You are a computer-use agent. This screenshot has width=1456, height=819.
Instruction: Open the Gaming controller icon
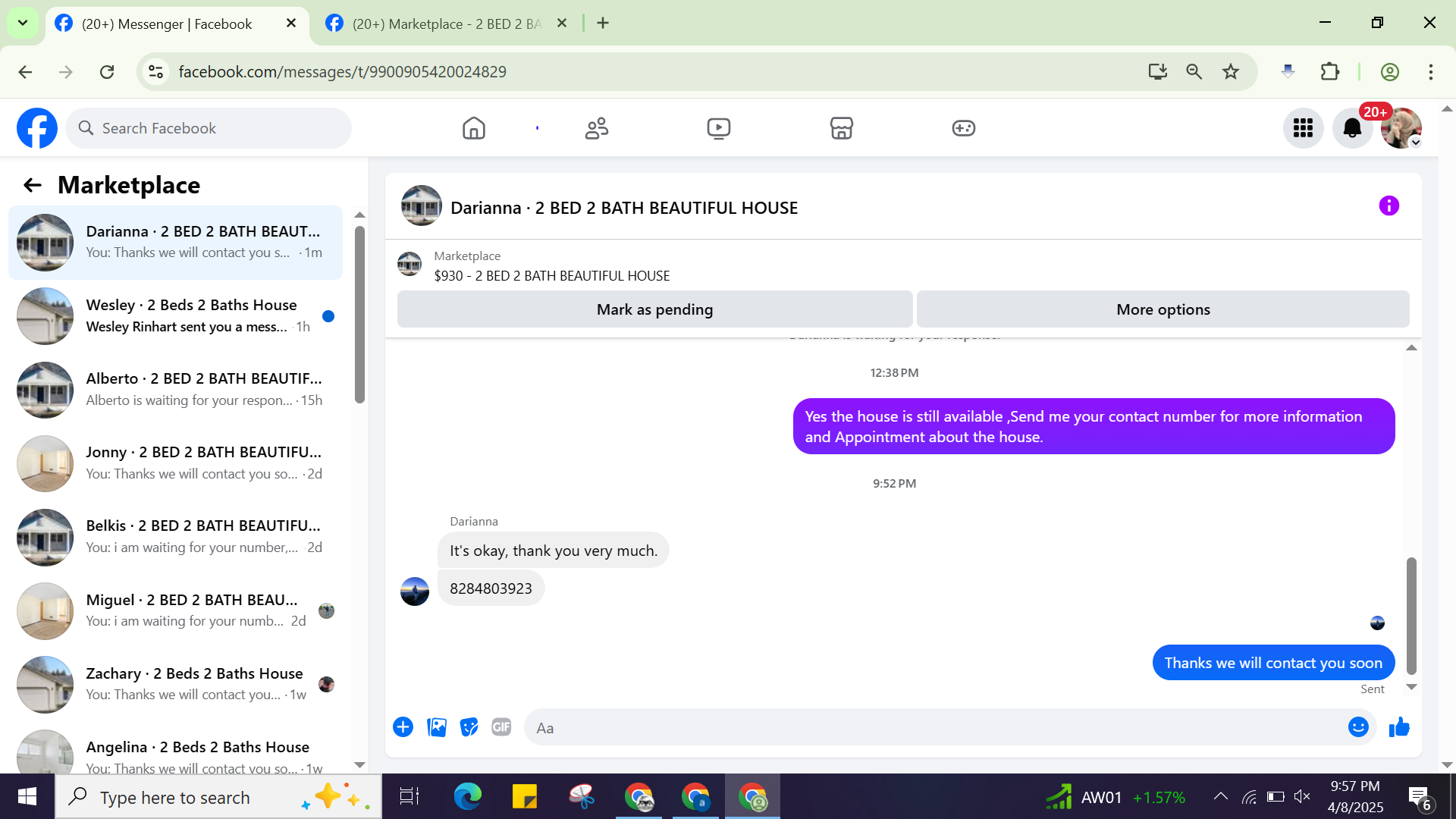pos(963,128)
